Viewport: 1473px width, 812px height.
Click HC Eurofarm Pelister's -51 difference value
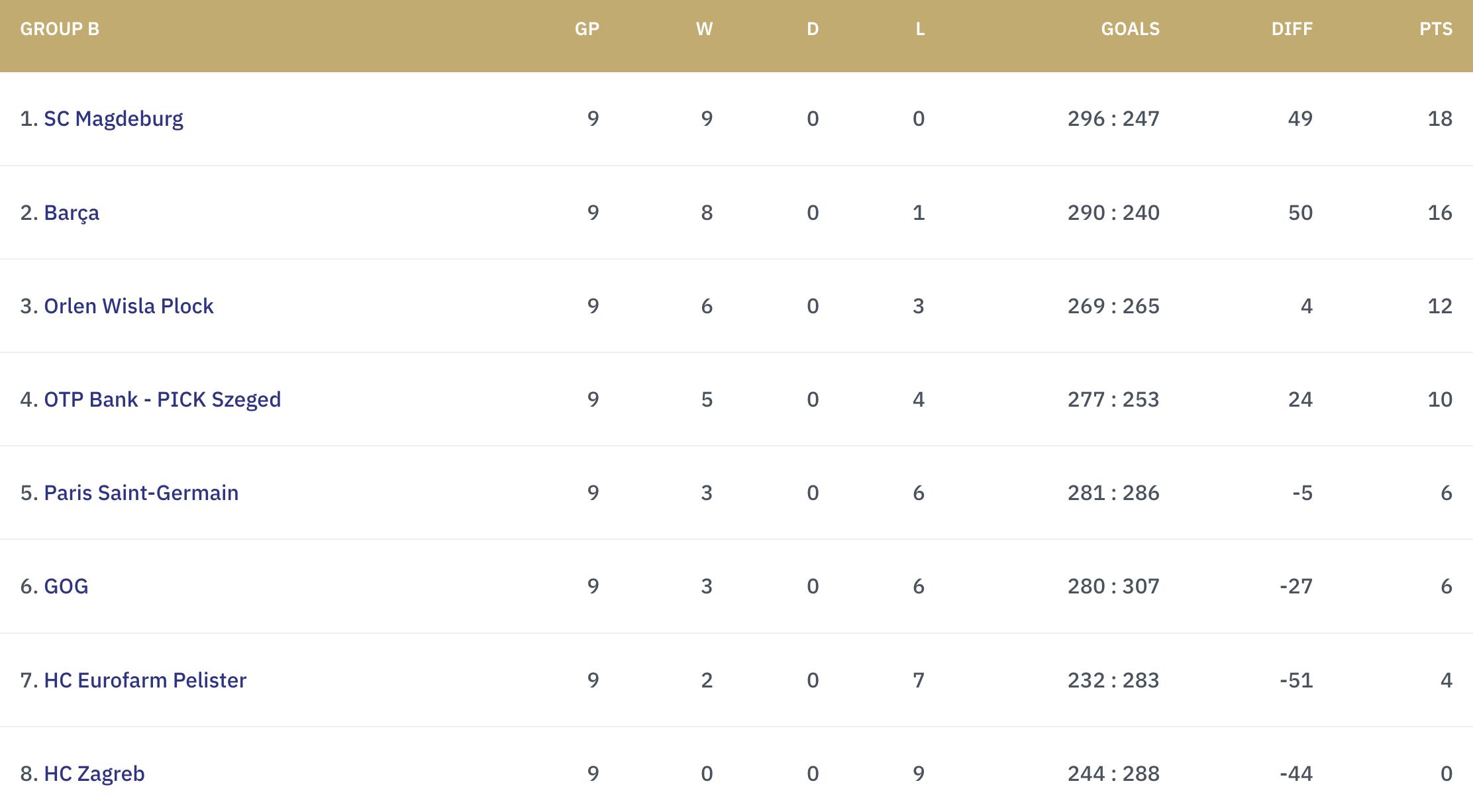click(x=1296, y=680)
